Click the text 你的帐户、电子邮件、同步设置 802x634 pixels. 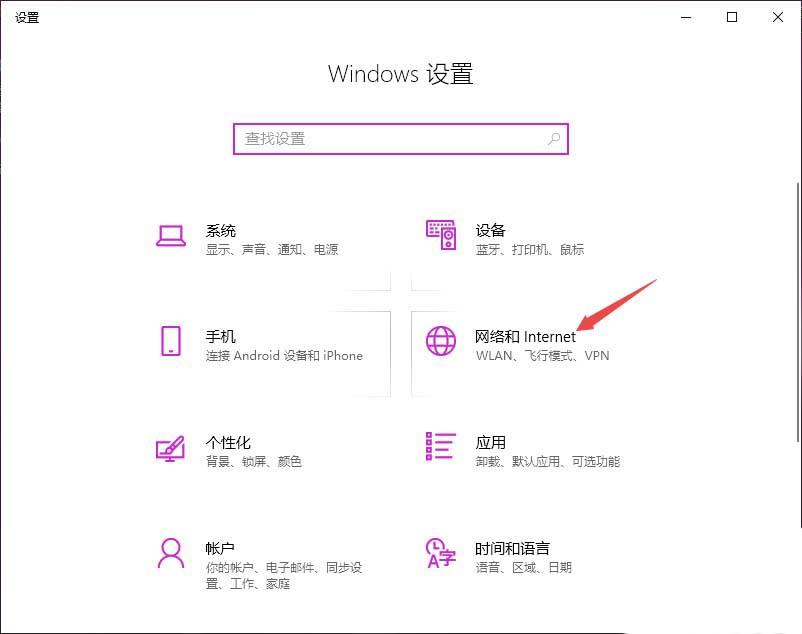284,575
